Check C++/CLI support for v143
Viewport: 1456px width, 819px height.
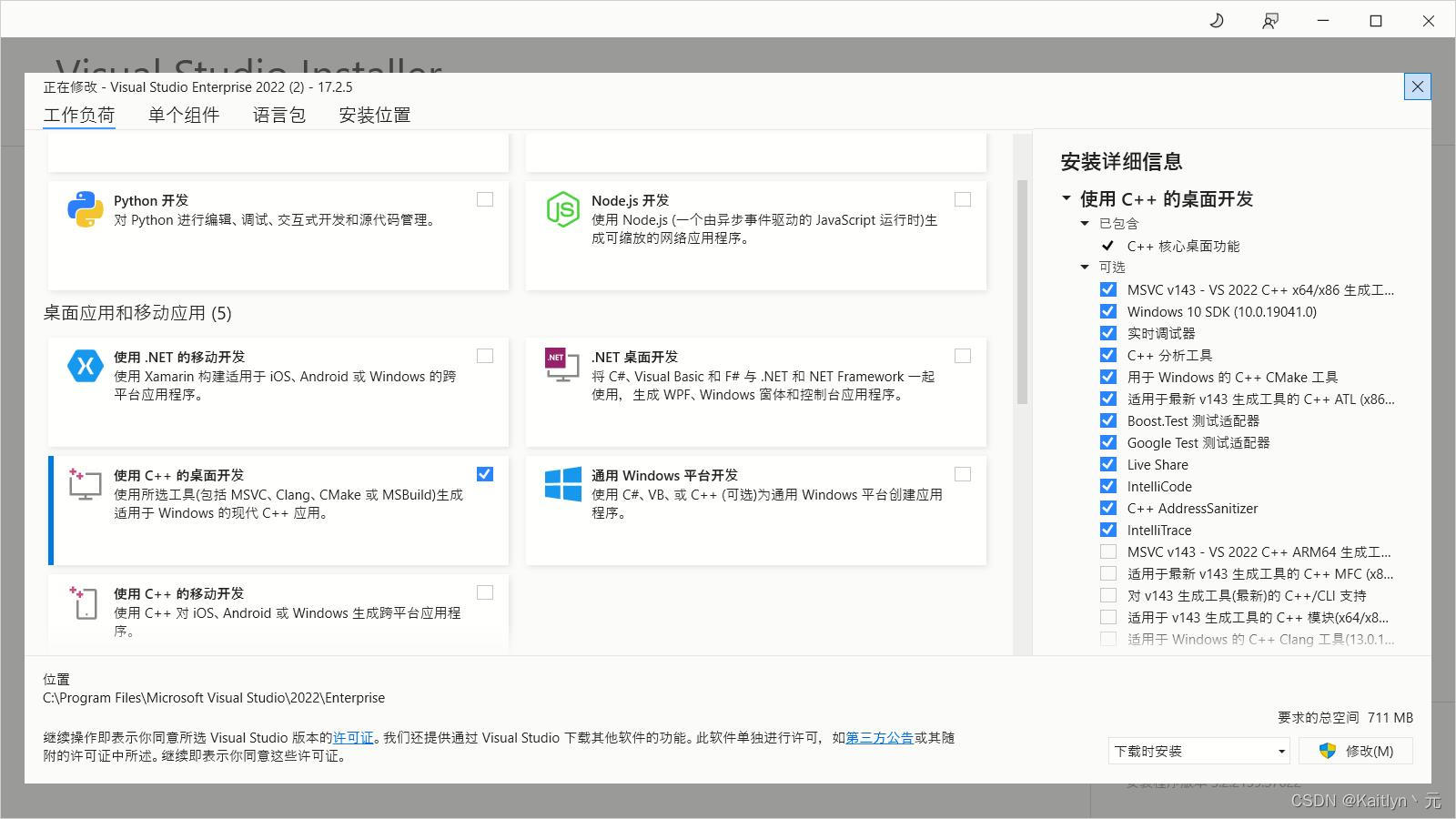point(1107,595)
